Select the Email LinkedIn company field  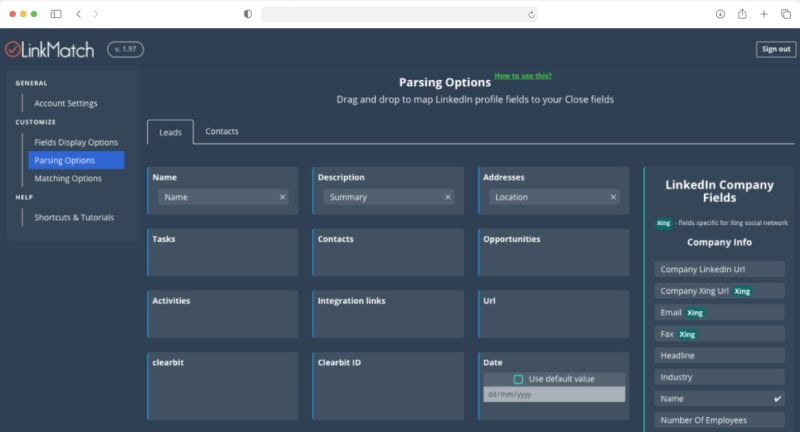click(719, 313)
